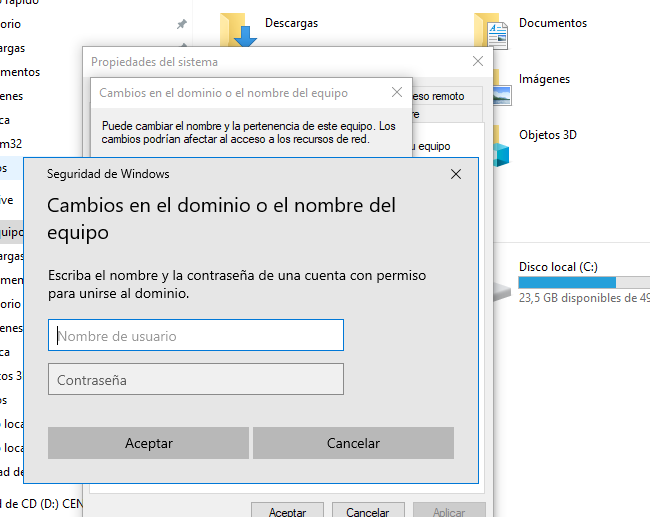The width and height of the screenshot is (650, 517).
Task: Open the Documentos folder icon
Action: tap(492, 32)
